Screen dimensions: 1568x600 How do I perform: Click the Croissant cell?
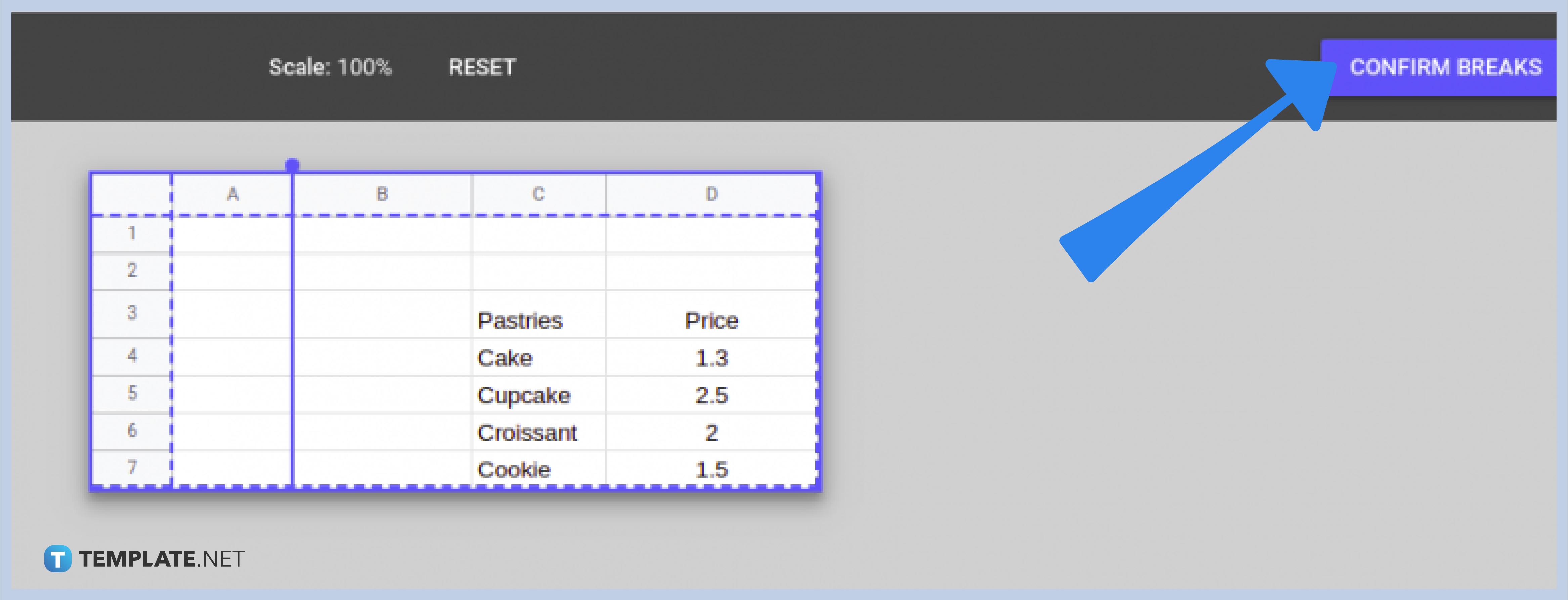click(527, 433)
